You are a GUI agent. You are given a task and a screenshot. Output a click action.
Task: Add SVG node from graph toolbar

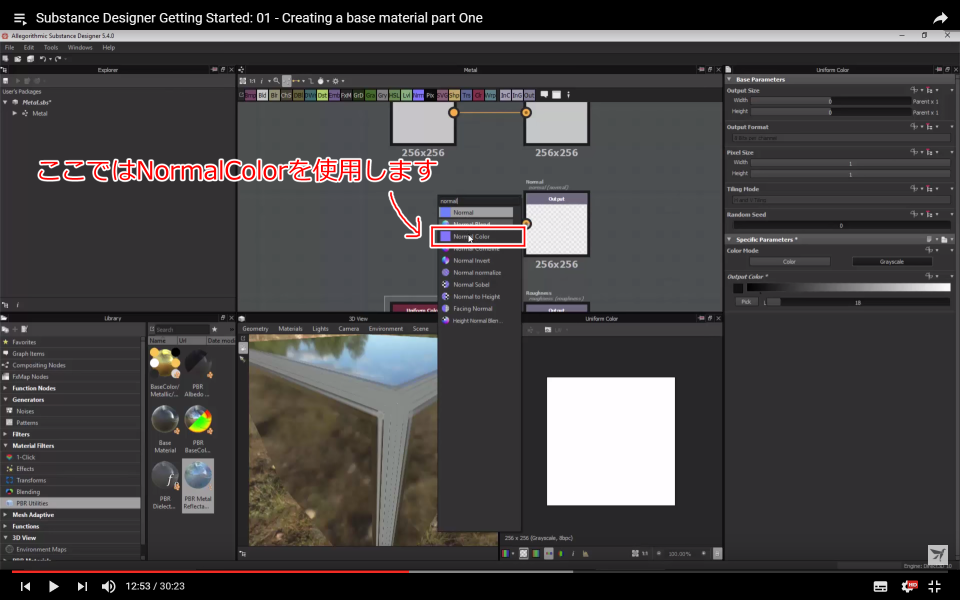tap(442, 96)
